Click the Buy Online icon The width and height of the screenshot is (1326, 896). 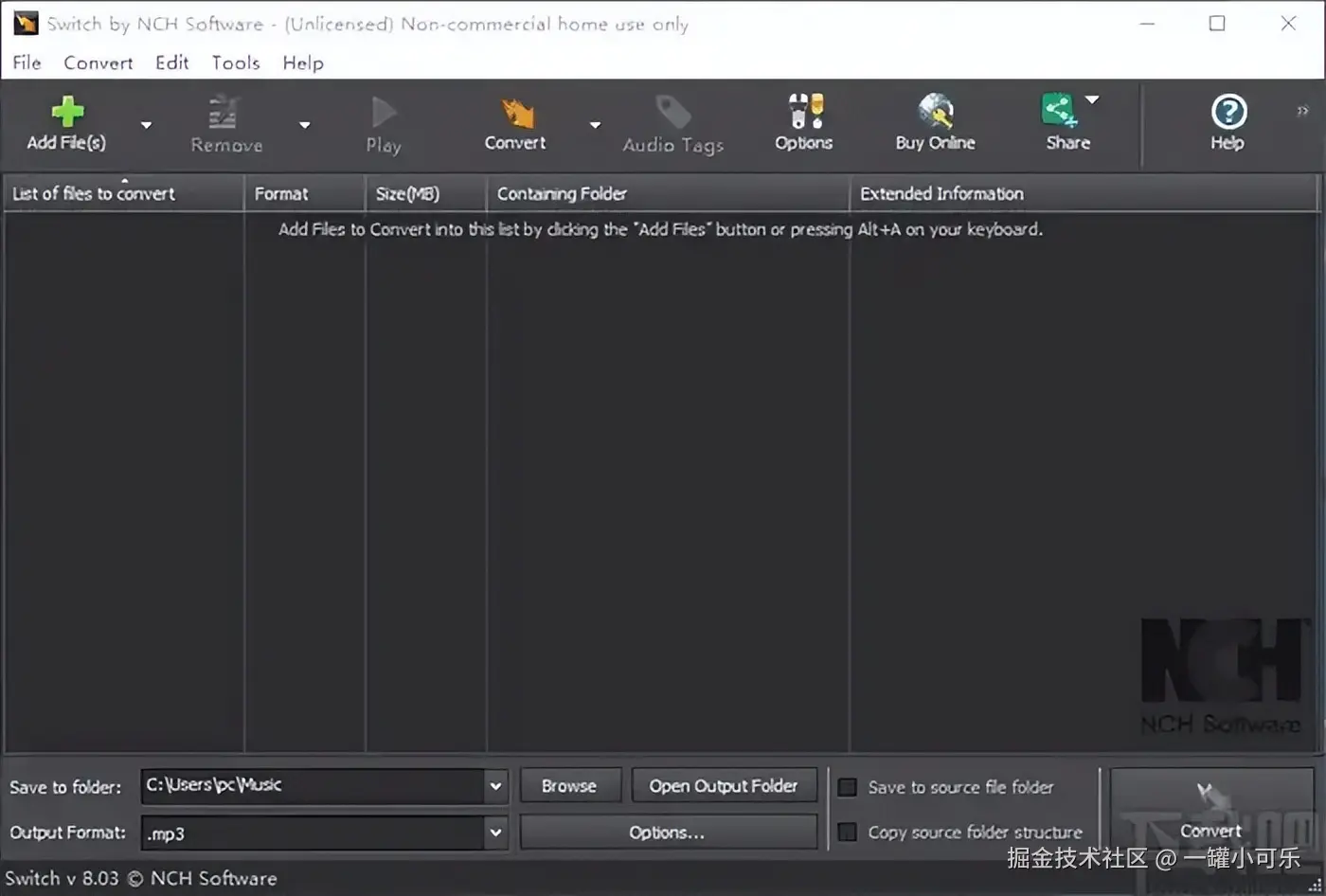tap(936, 111)
